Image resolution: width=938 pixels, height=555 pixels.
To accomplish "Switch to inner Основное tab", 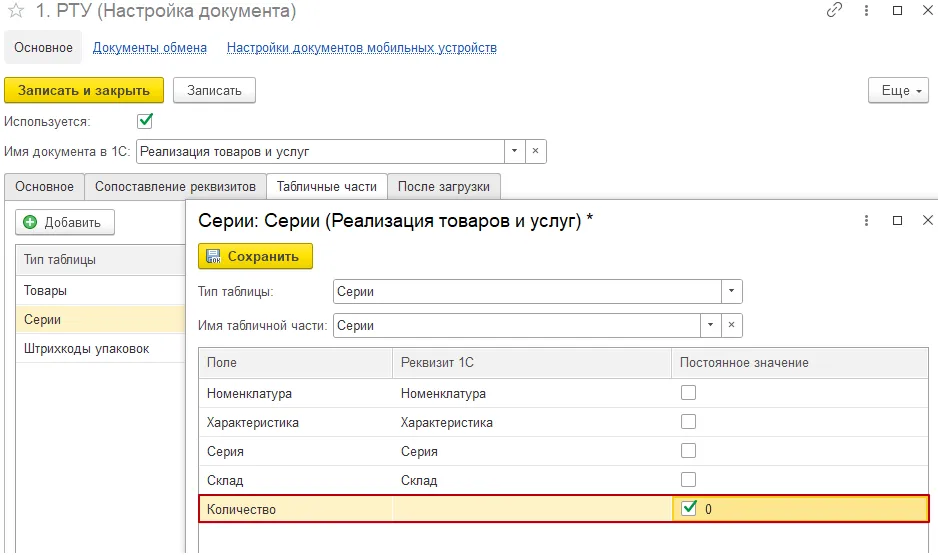I will coord(44,187).
